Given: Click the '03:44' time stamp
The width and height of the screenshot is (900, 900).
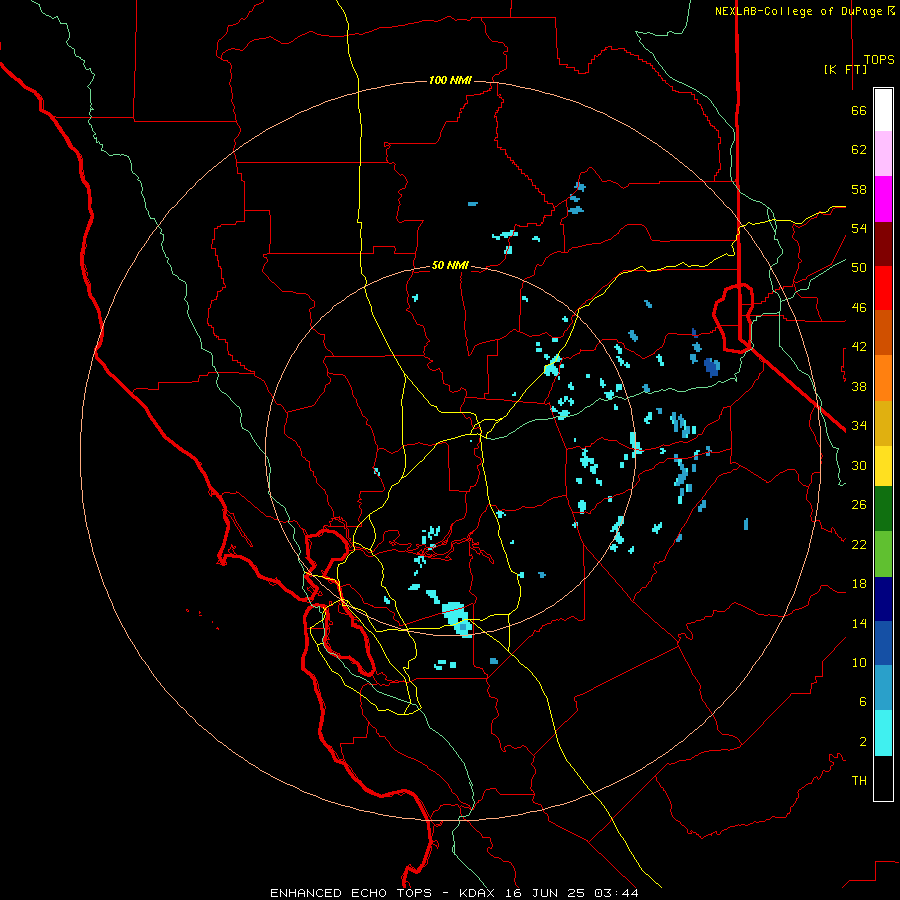Looking at the screenshot, I should click(616, 893).
